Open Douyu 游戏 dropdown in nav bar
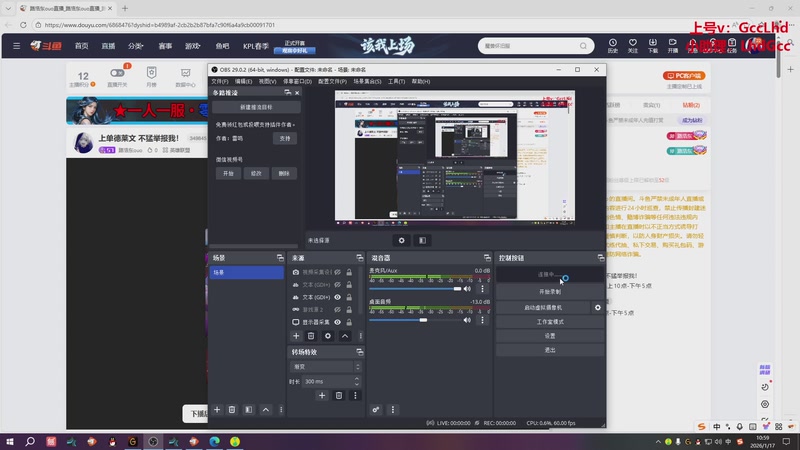Image resolution: width=800 pixels, height=450 pixels. [192, 46]
